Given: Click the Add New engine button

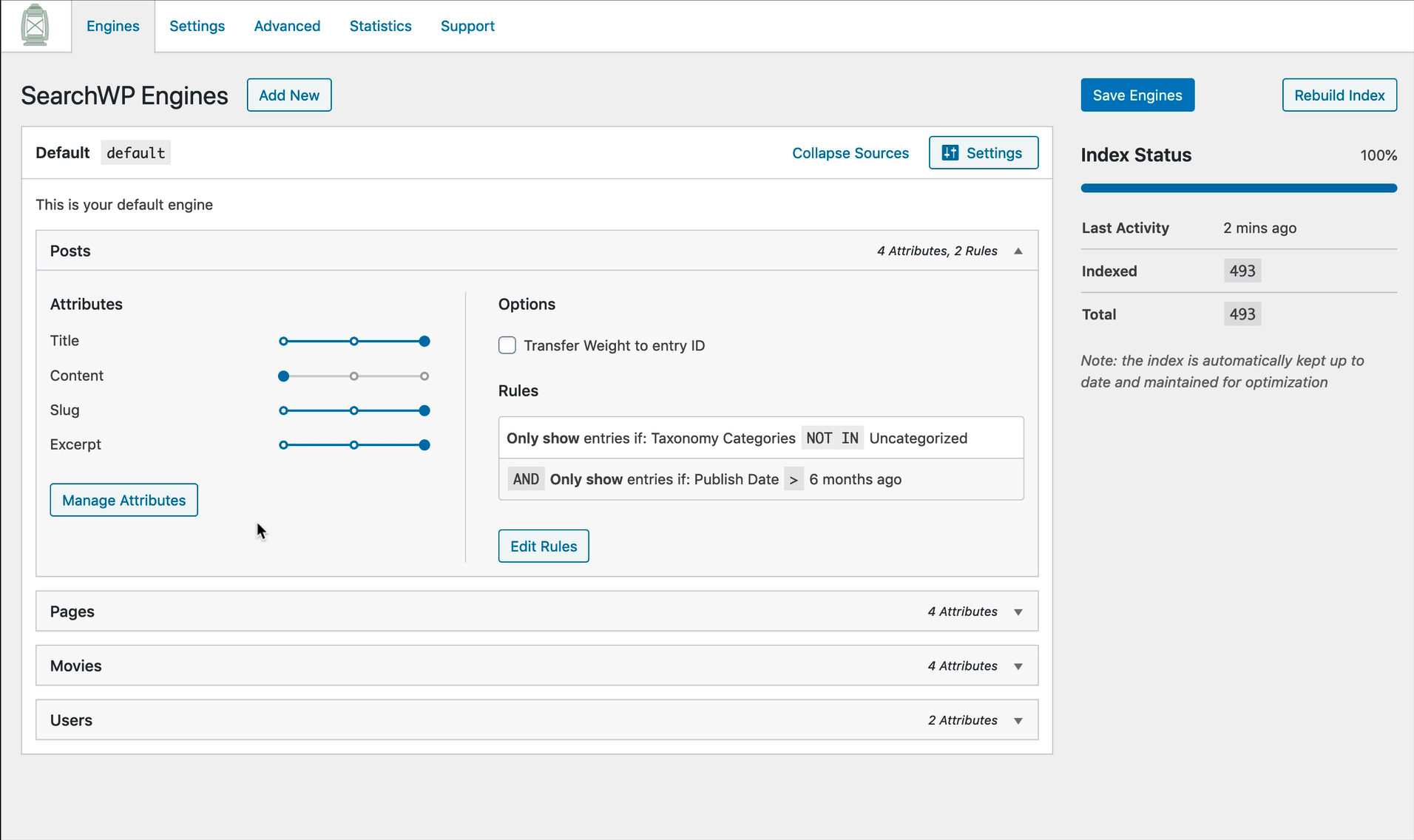Looking at the screenshot, I should [x=289, y=95].
